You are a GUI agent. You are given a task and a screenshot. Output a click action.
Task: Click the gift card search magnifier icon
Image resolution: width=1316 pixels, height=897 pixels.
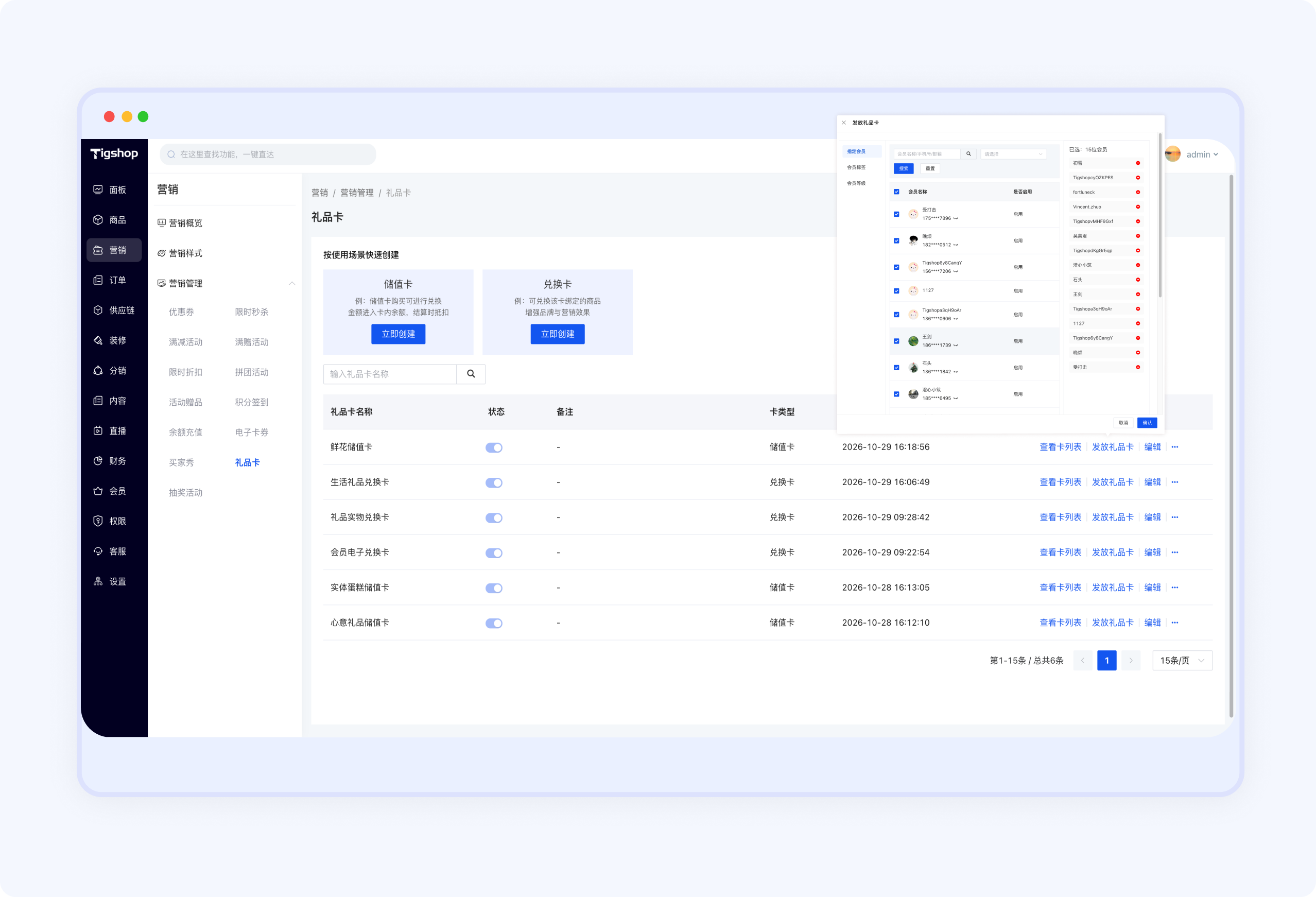[471, 374]
